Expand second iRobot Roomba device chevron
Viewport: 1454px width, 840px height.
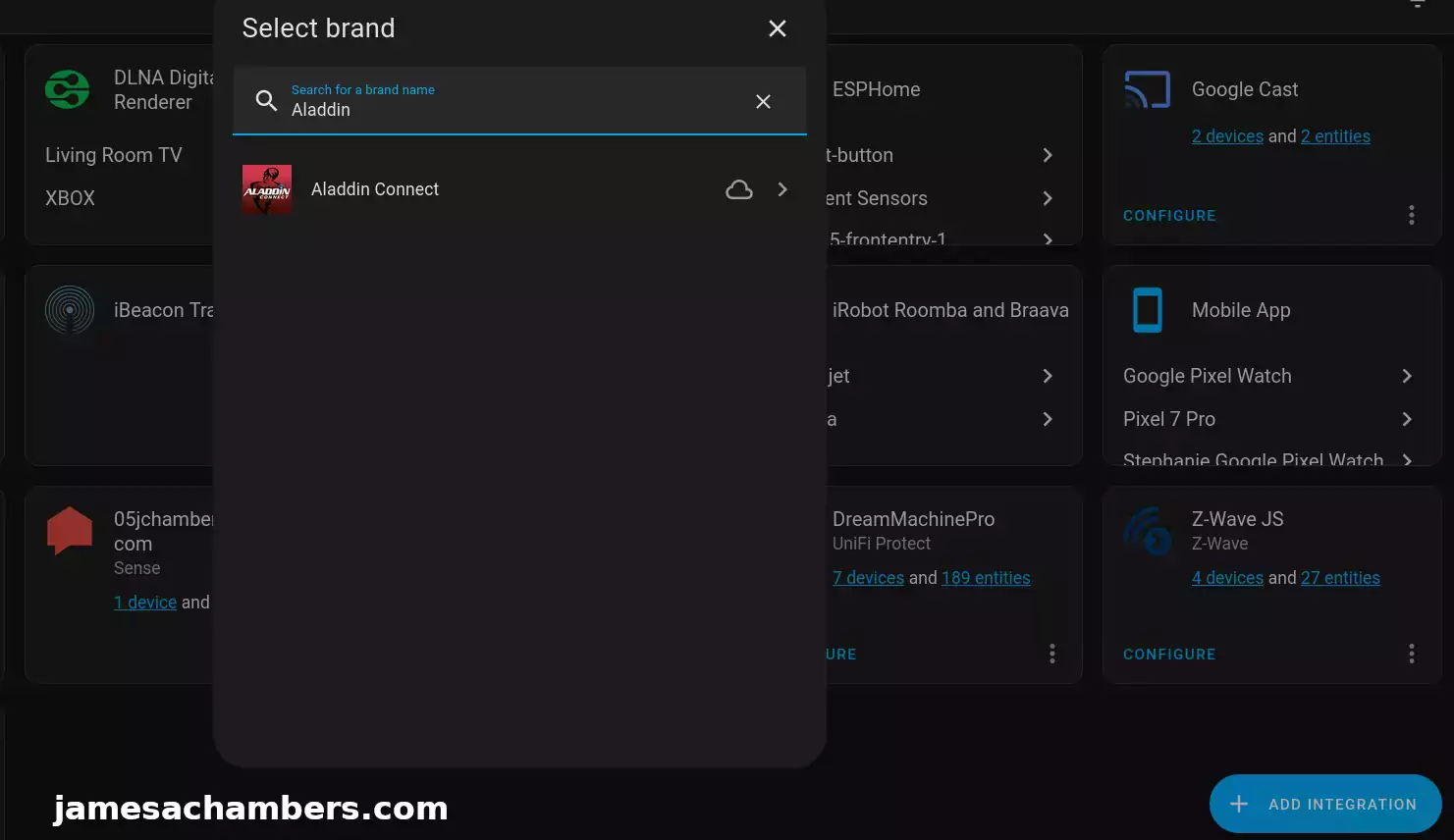point(1048,419)
